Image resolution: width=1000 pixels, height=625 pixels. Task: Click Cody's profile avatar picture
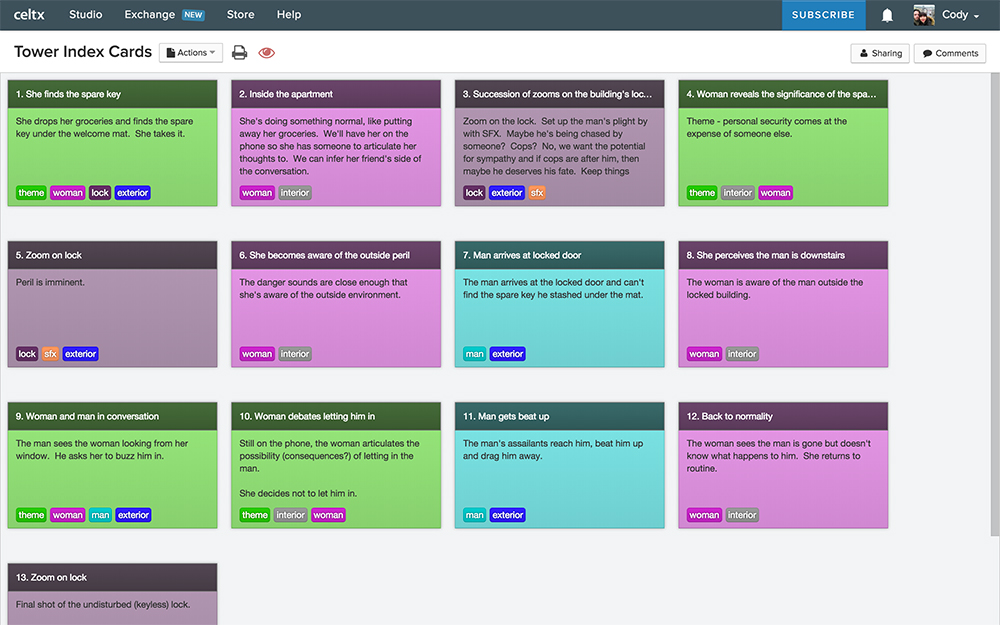coord(924,15)
